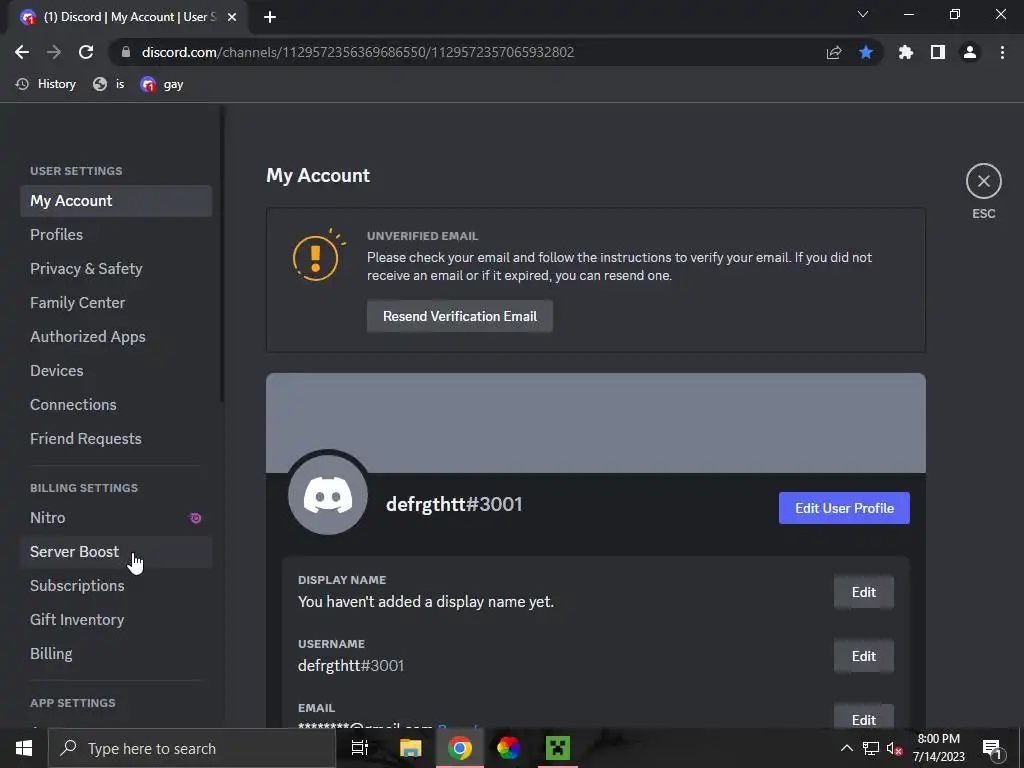Share this page via share icon

click(834, 52)
